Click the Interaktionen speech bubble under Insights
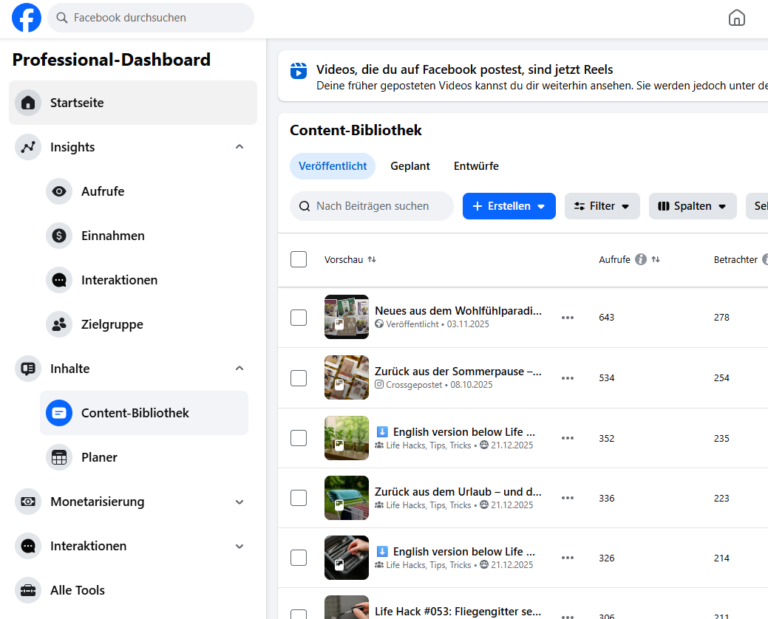This screenshot has height=619, width=768. pyautogui.click(x=59, y=280)
